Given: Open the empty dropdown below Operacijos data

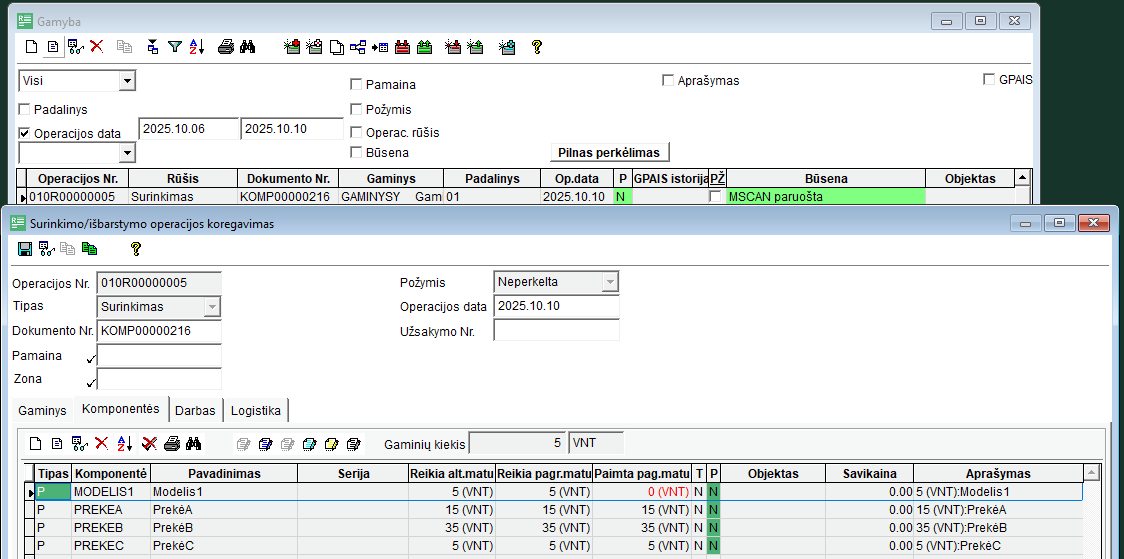Looking at the screenshot, I should [x=127, y=153].
